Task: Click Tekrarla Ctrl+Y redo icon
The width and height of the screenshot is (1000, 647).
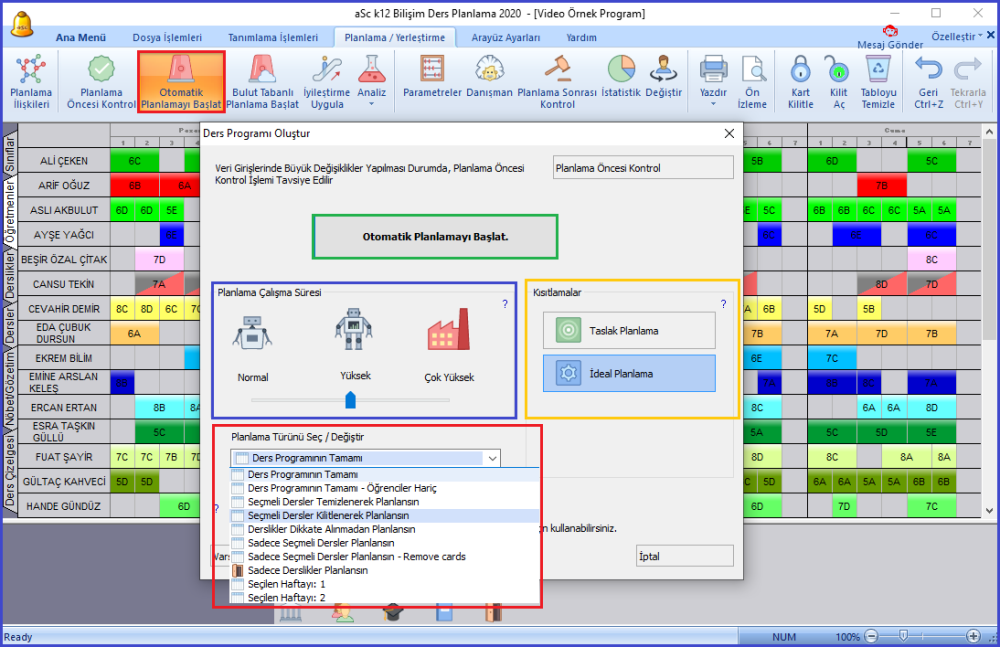Action: (968, 82)
